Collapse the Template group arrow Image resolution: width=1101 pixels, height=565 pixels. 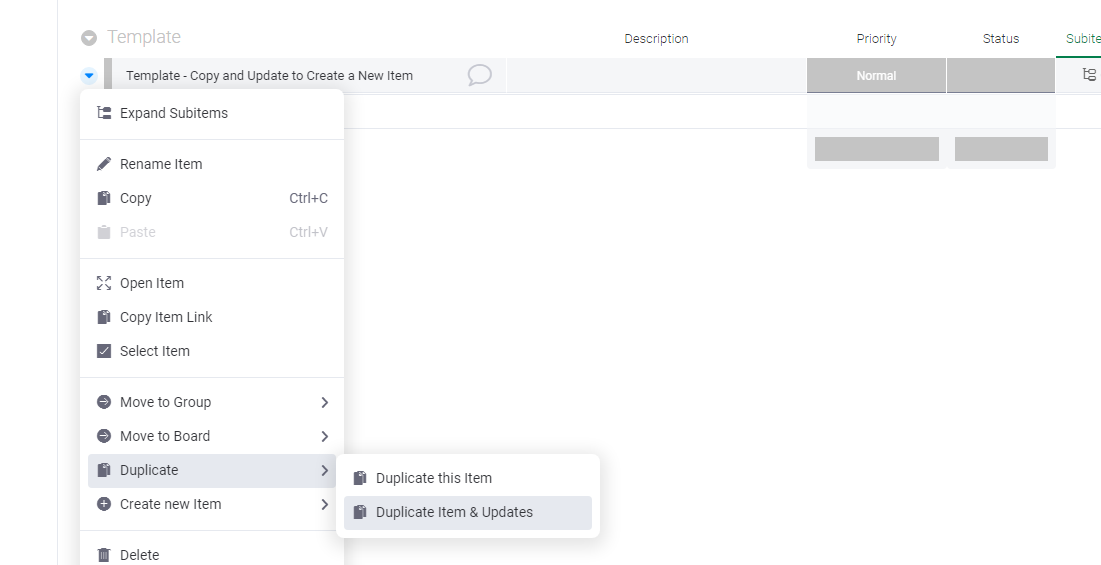tap(89, 38)
